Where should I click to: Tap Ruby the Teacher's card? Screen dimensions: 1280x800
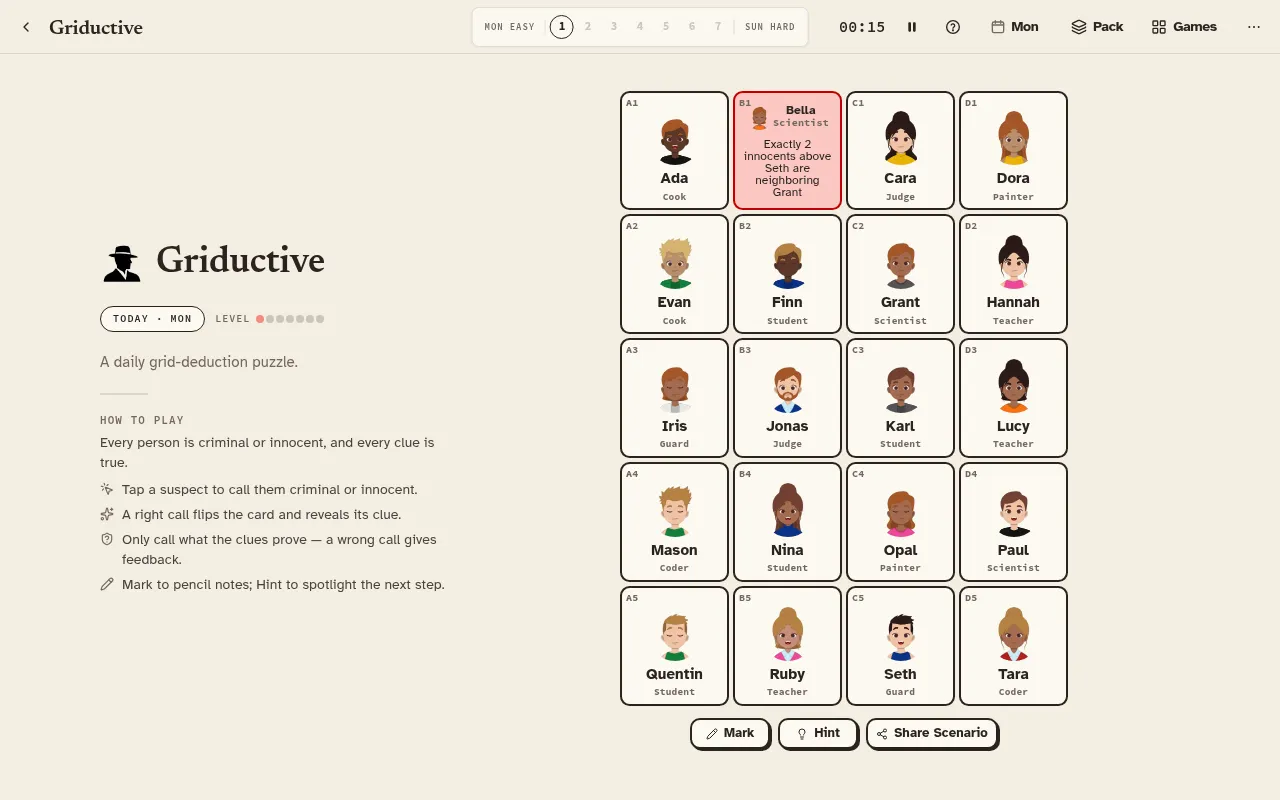pyautogui.click(x=787, y=646)
